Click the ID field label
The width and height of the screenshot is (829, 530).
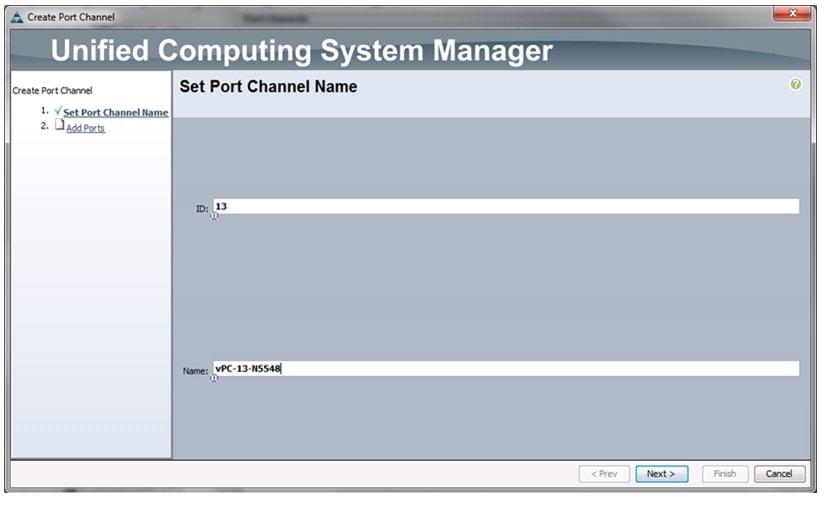(202, 209)
